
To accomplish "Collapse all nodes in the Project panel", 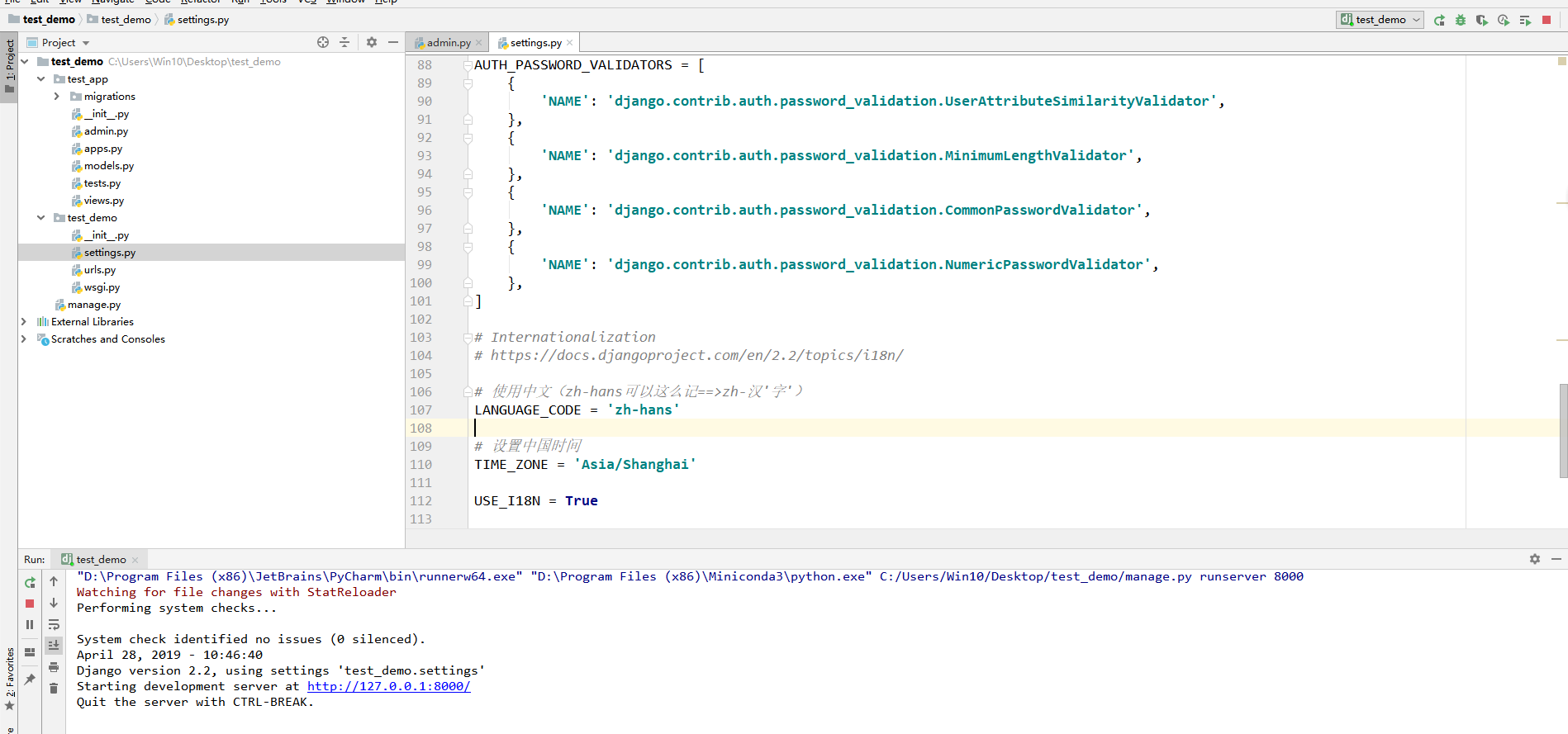I will point(344,42).
